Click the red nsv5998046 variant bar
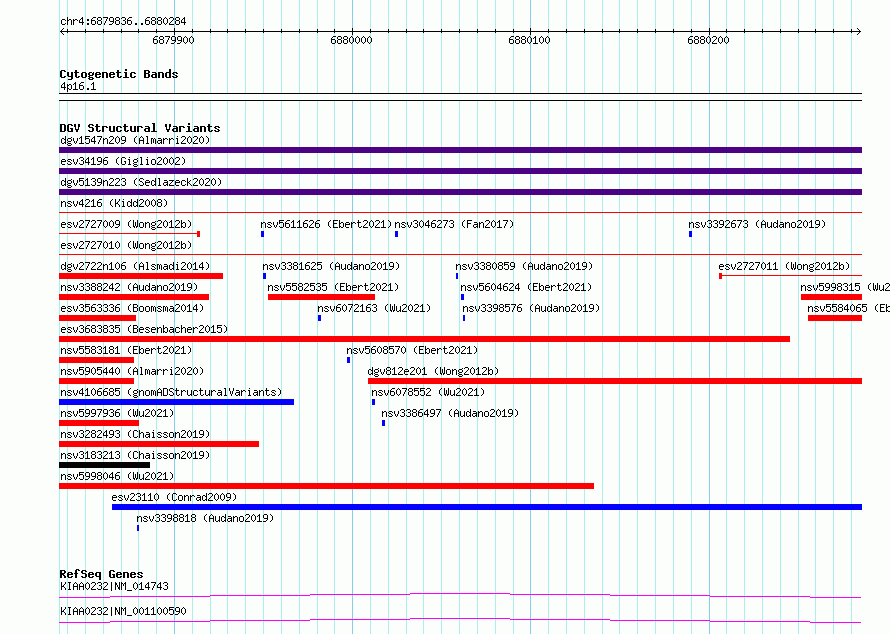 point(326,486)
